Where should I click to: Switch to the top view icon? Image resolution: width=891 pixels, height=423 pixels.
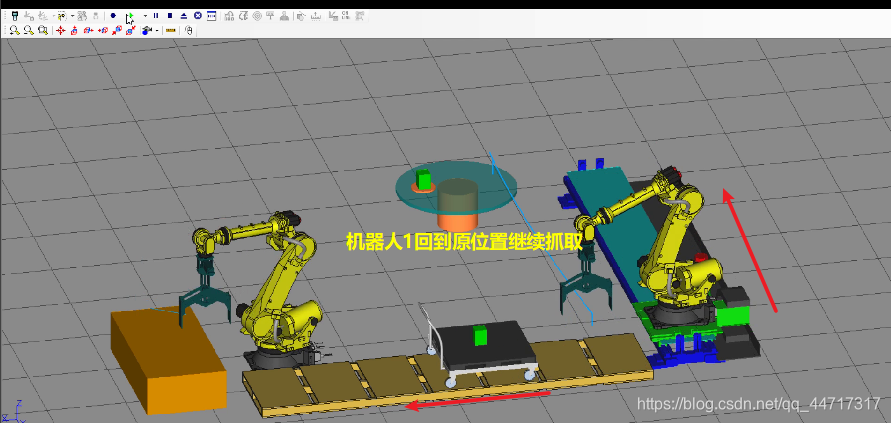74,30
